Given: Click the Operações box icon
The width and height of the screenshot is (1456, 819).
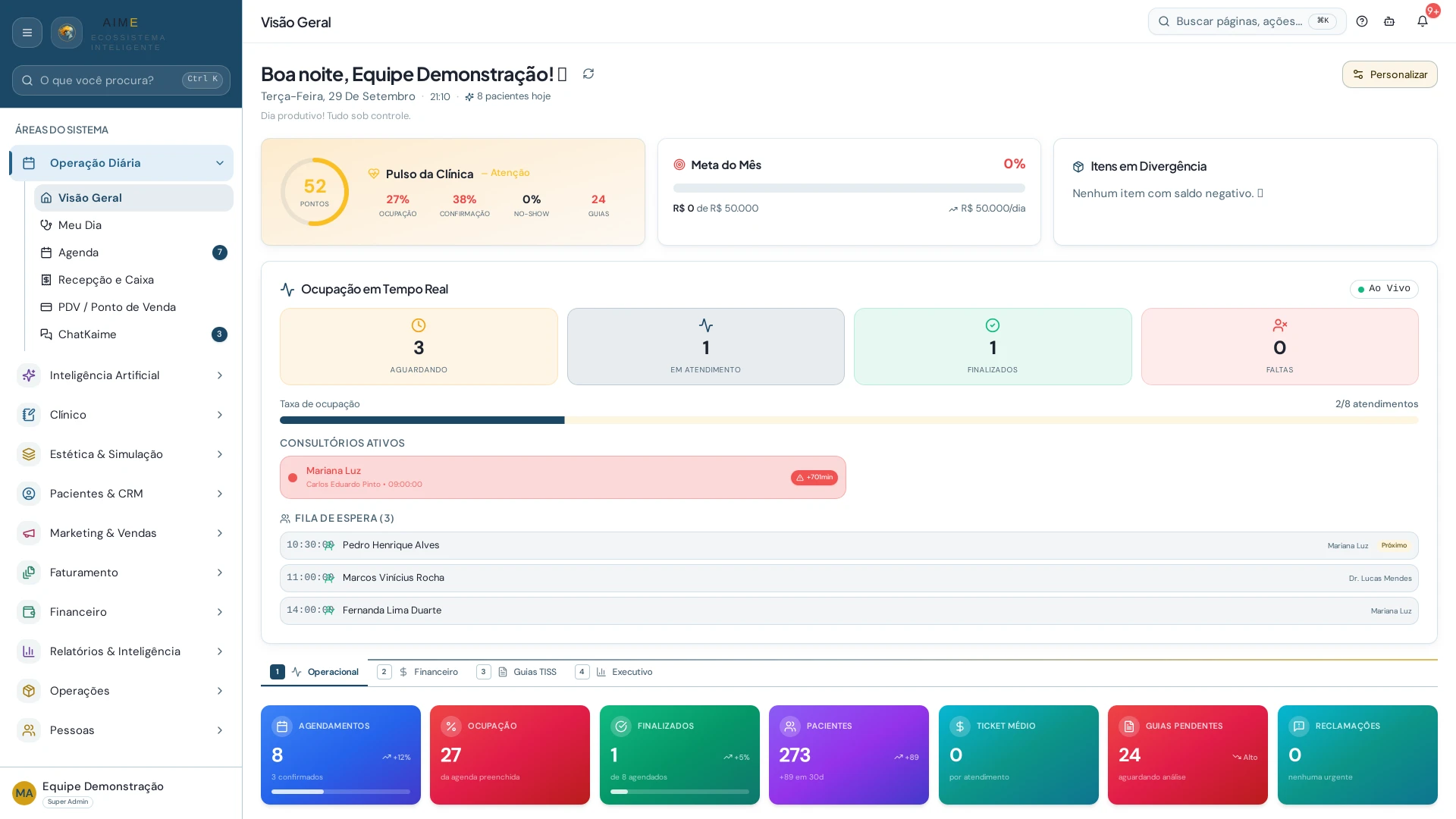Looking at the screenshot, I should click(29, 691).
